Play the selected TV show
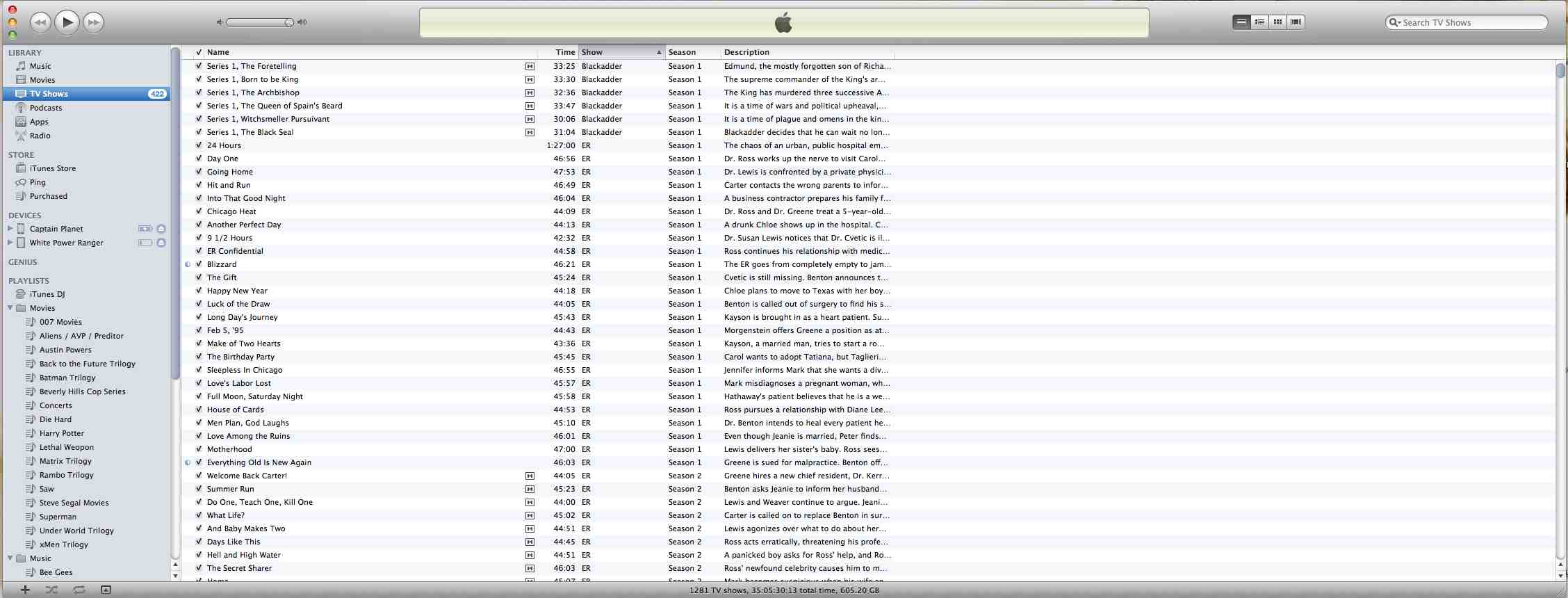Screen dimensions: 1568x598 tap(67, 22)
